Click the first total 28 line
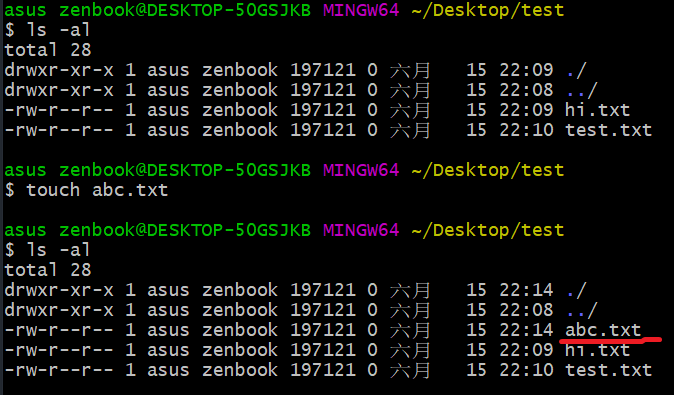The width and height of the screenshot is (674, 395). (x=48, y=50)
